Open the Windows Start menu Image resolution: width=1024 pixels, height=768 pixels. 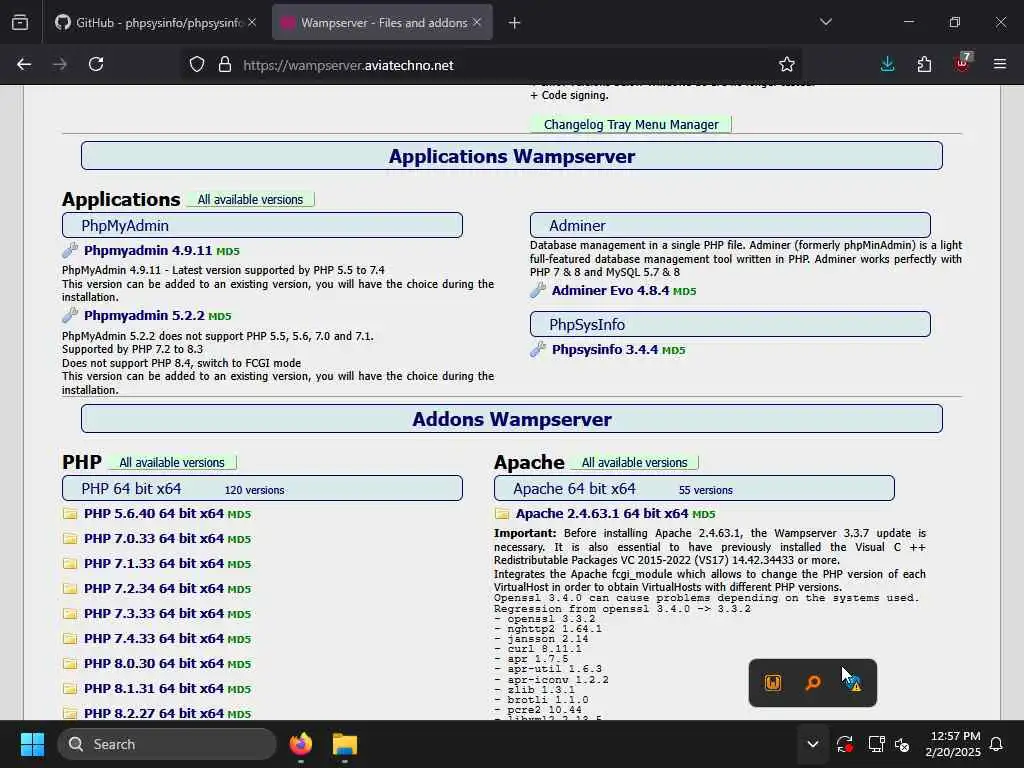(x=32, y=744)
